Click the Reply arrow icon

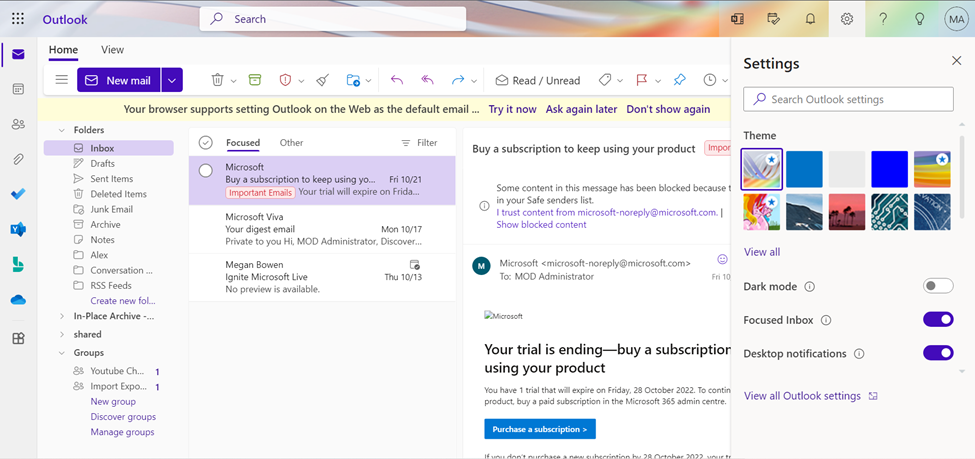(x=396, y=80)
